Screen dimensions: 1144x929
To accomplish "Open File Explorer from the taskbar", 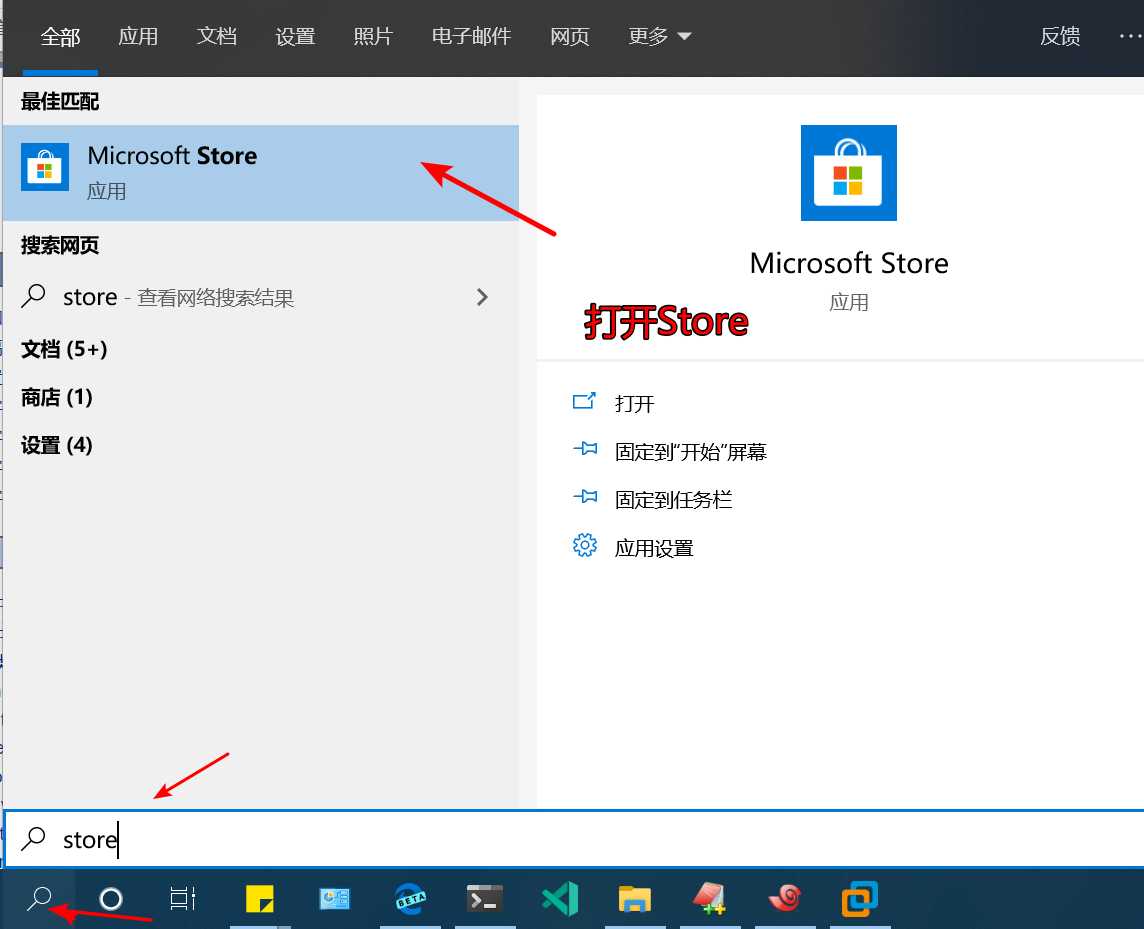I will (635, 899).
